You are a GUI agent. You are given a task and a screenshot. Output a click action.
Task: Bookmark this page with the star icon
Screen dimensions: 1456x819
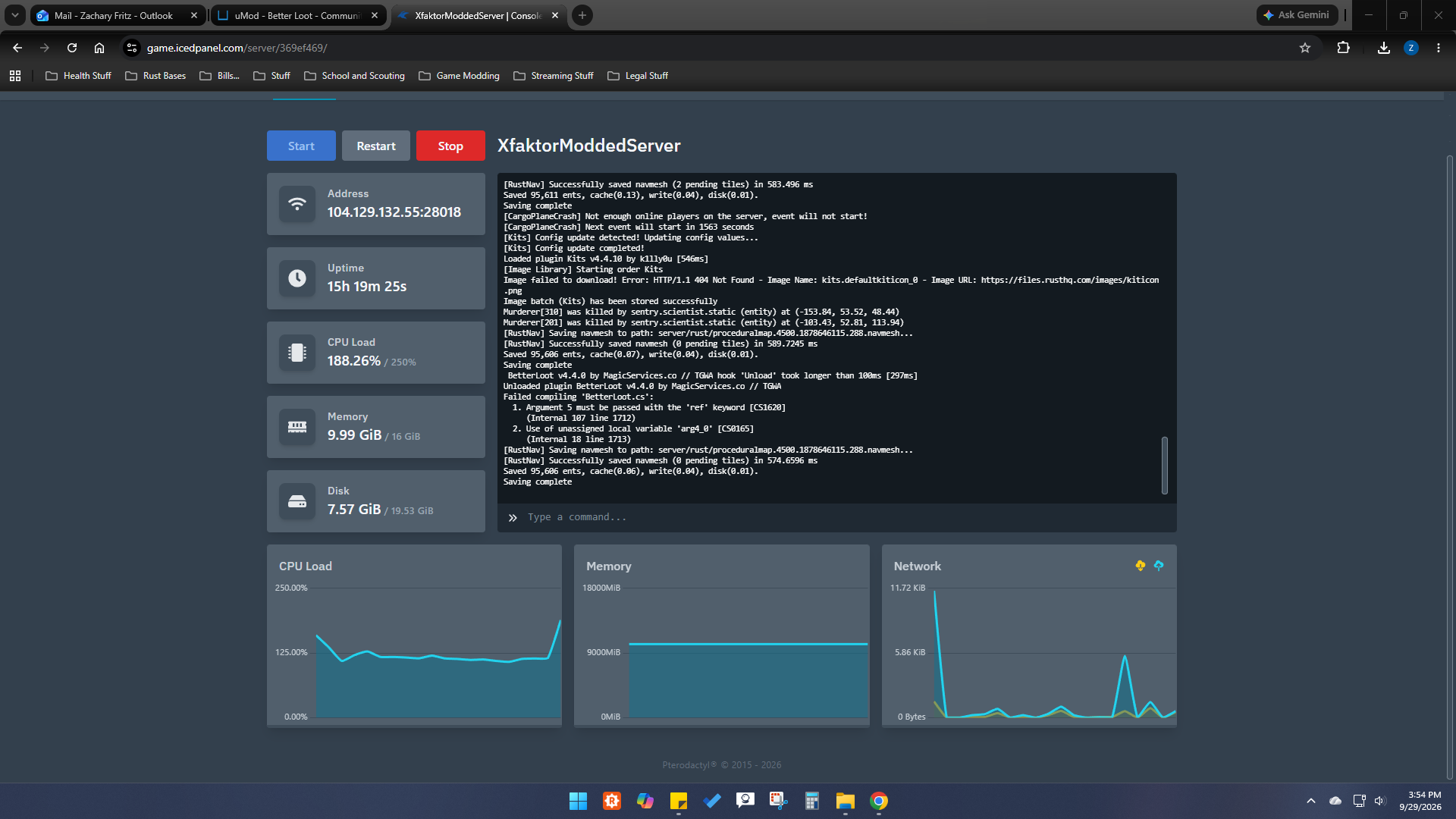1305,48
